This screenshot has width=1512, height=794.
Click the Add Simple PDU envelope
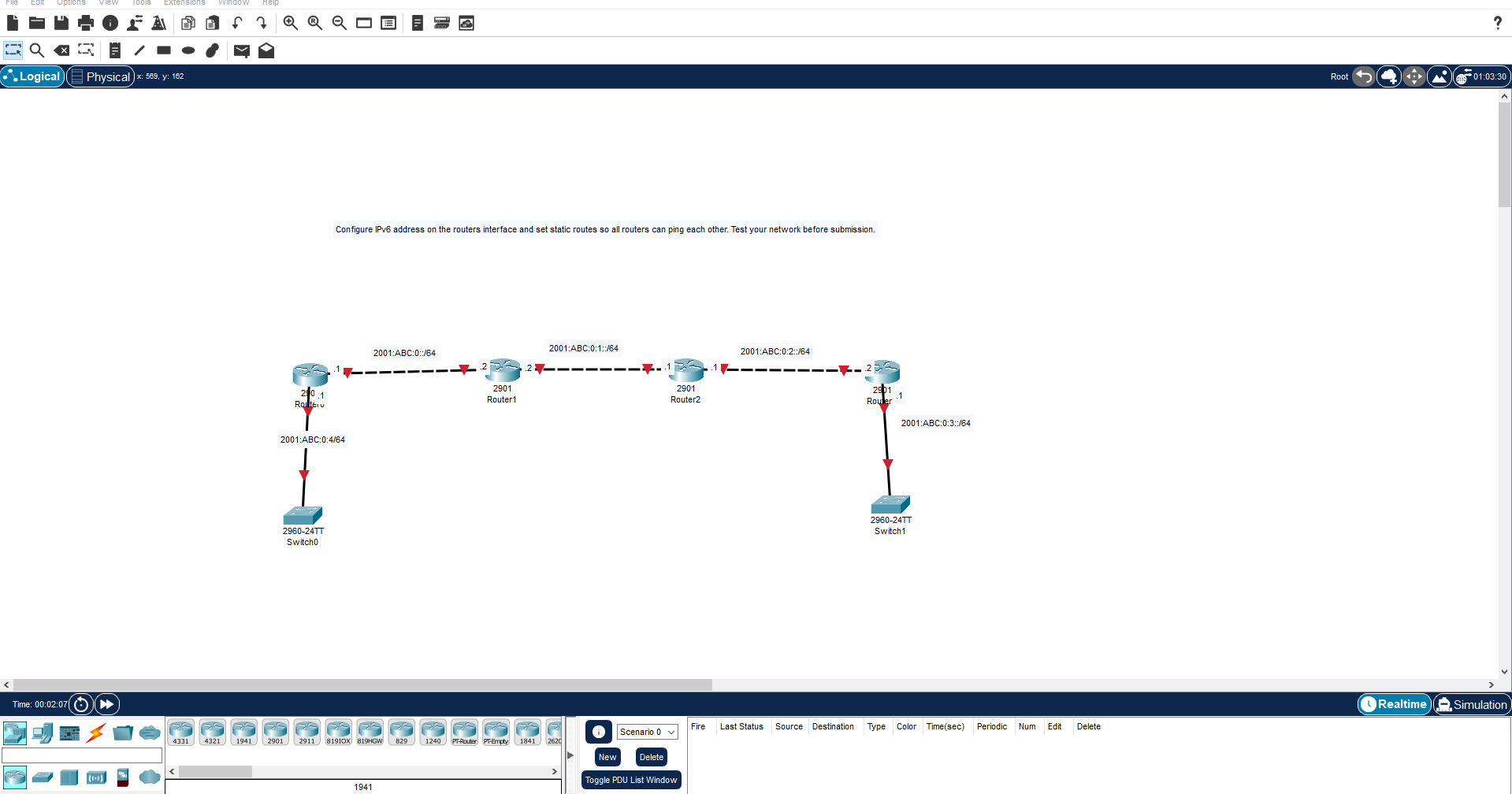pyautogui.click(x=242, y=50)
